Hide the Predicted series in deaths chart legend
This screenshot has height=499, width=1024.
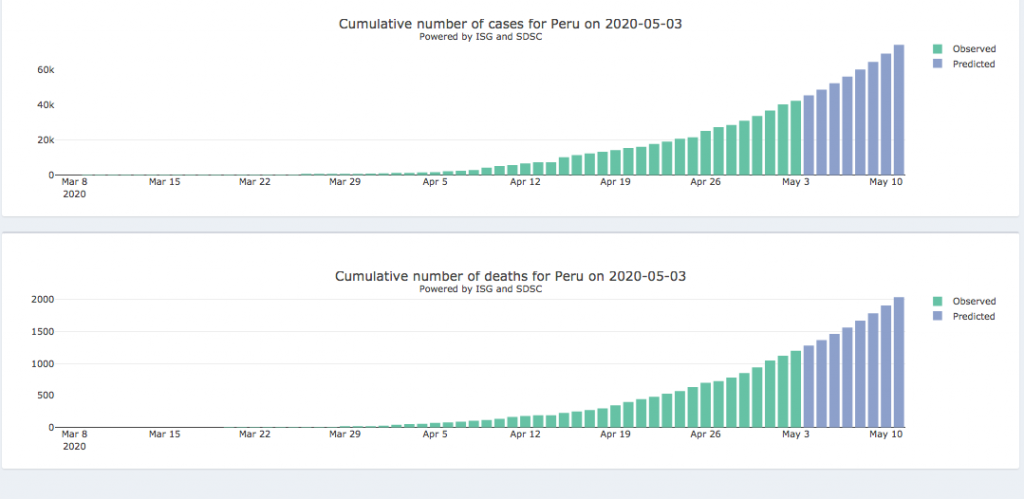(x=972, y=316)
